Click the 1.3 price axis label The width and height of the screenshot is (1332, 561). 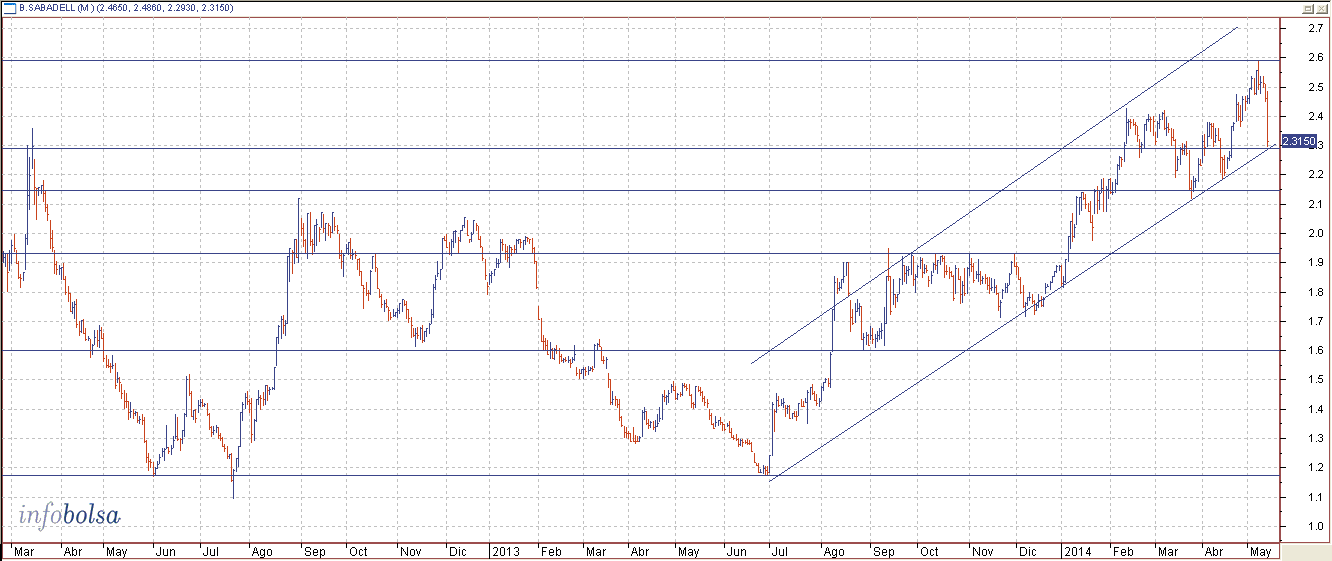1316,438
